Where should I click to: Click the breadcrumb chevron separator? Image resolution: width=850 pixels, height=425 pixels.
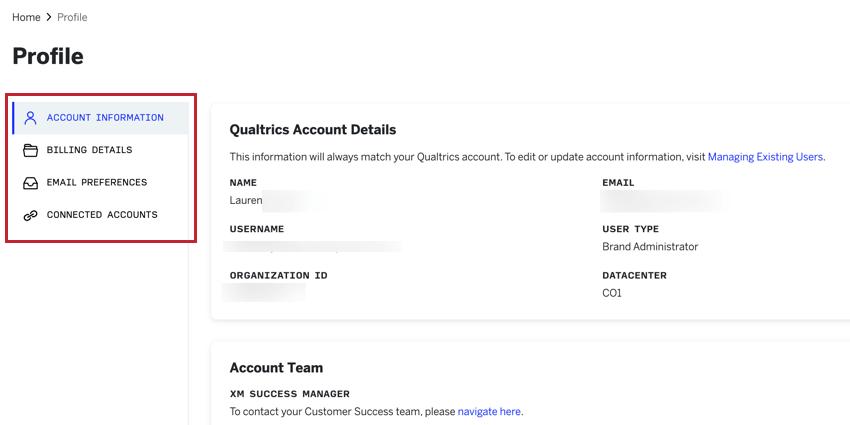[x=49, y=17]
